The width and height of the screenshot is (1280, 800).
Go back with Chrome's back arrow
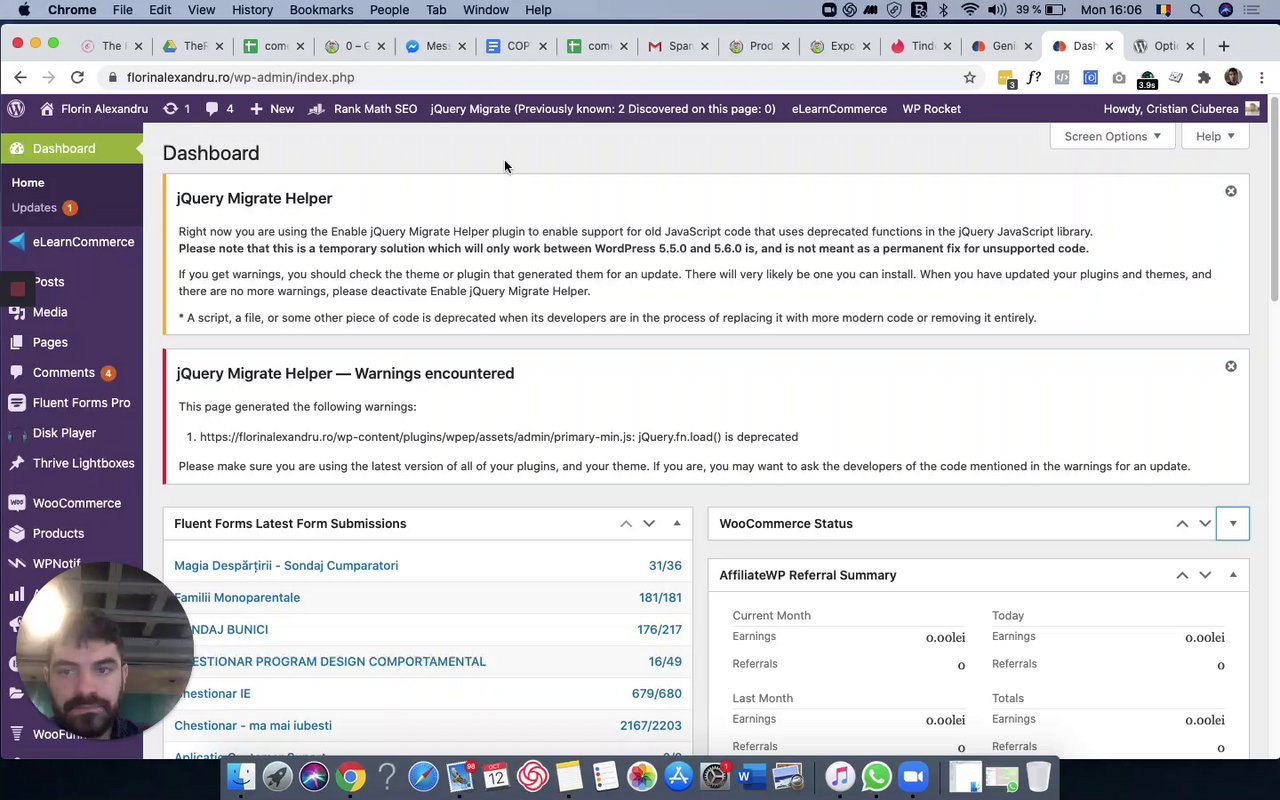(x=20, y=77)
